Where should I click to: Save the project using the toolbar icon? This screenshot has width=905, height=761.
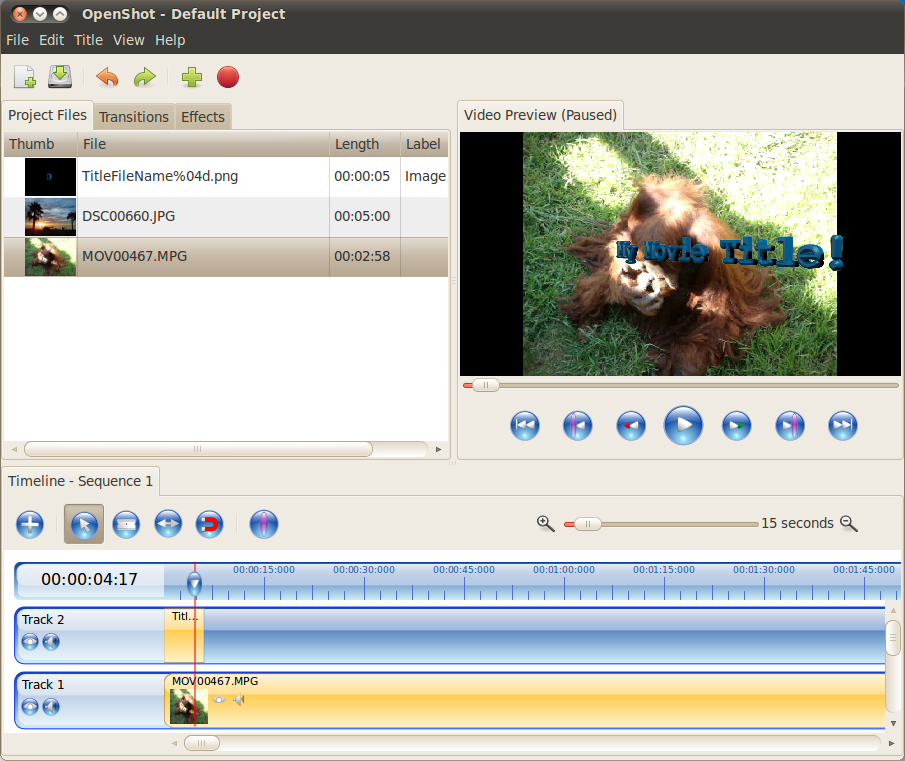60,77
